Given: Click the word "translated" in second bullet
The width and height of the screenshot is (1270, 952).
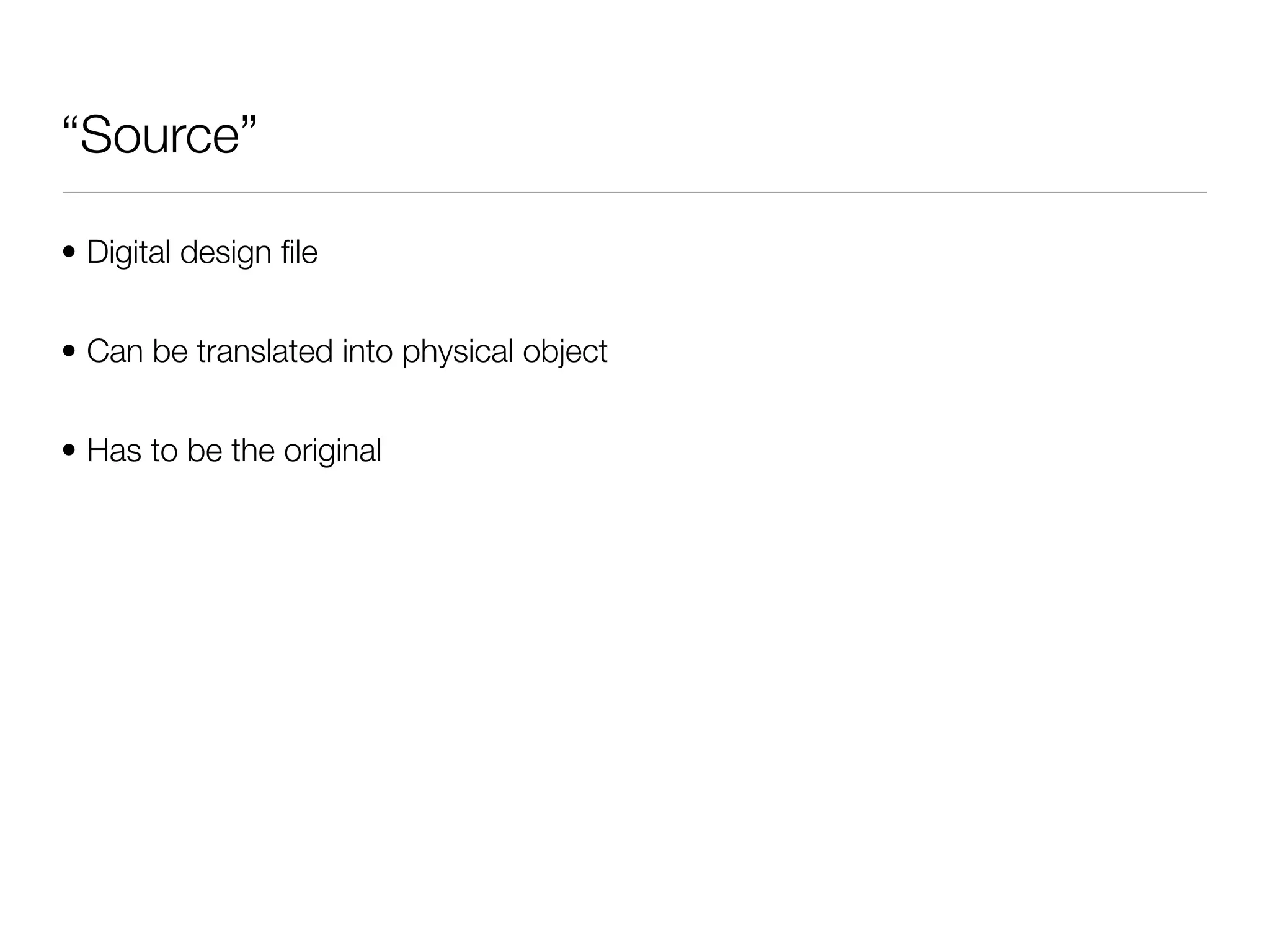Looking at the screenshot, I should point(265,351).
